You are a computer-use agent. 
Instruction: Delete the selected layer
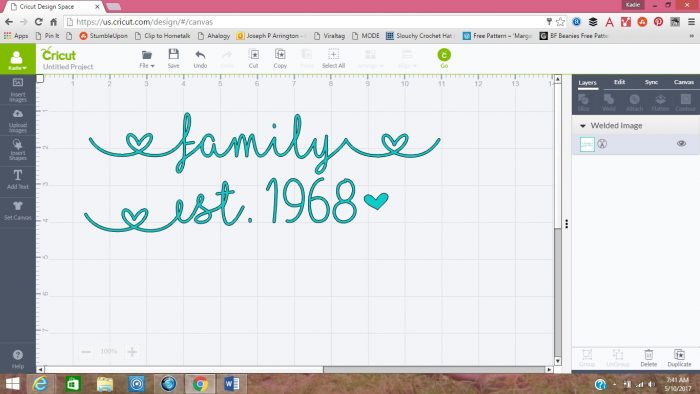pyautogui.click(x=649, y=358)
